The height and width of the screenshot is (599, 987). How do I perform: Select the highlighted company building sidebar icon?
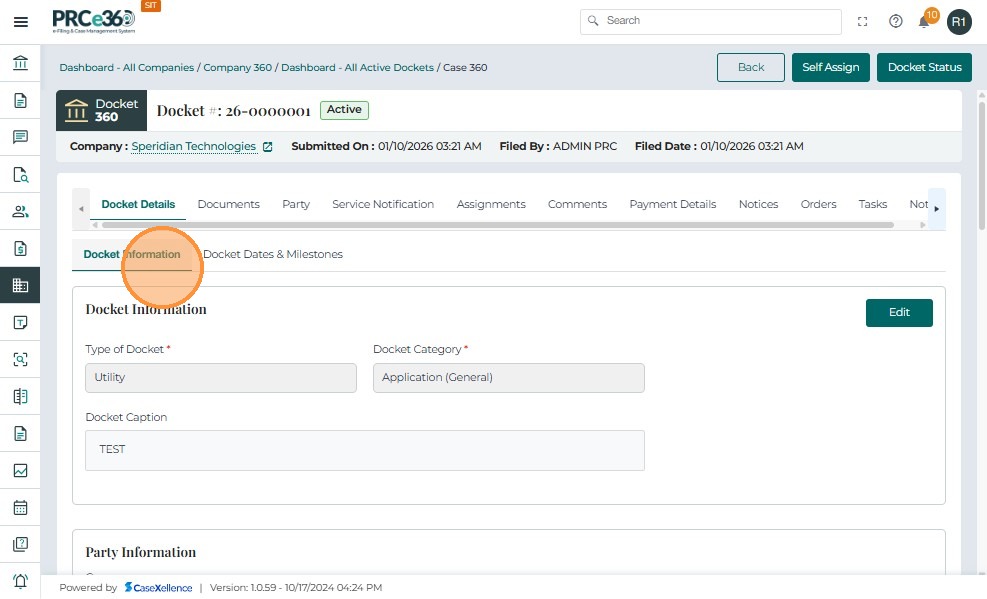tap(20, 285)
